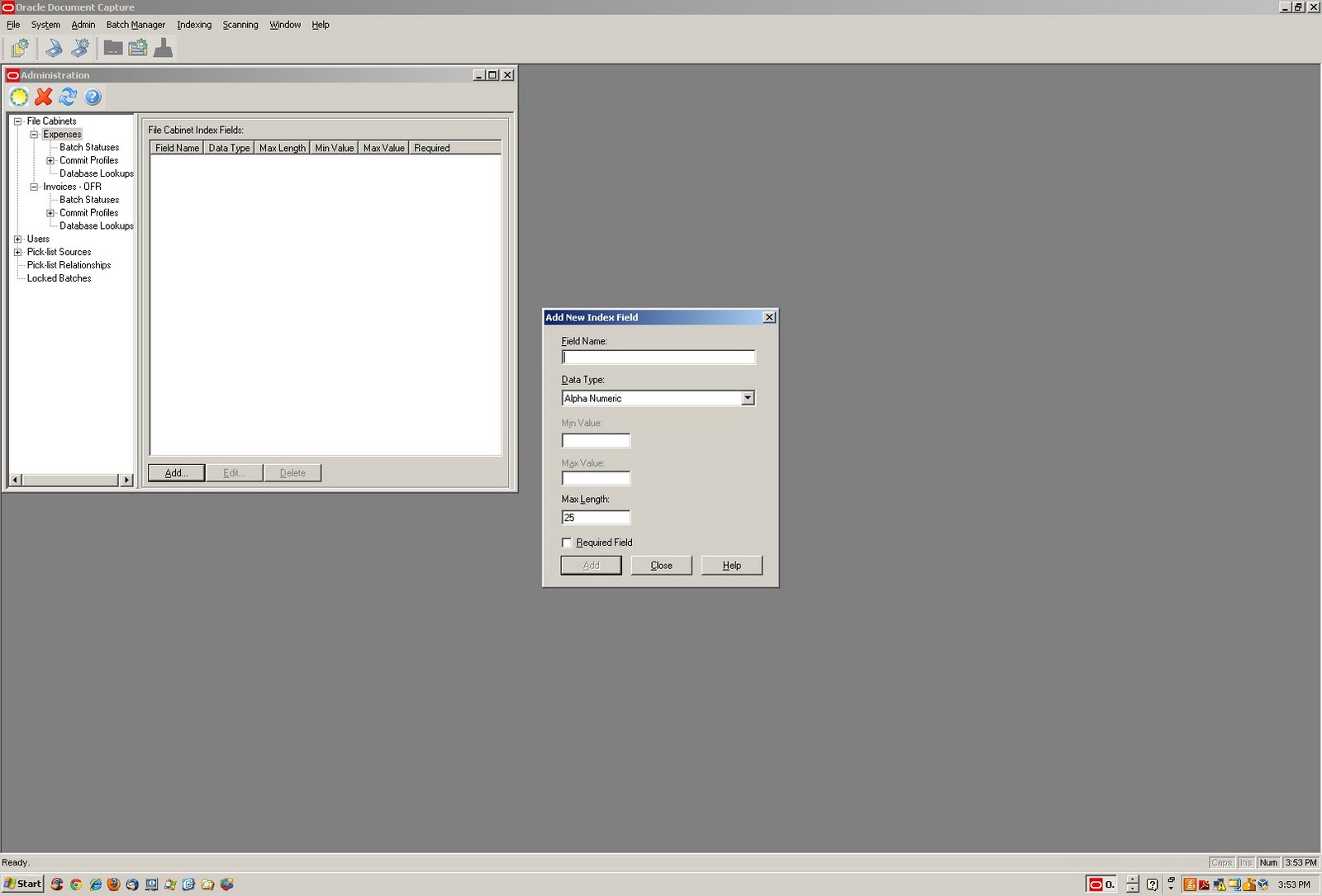Screen dimensions: 1322x896
Task: Select the Scan Batches scanner icon
Action: point(54,48)
